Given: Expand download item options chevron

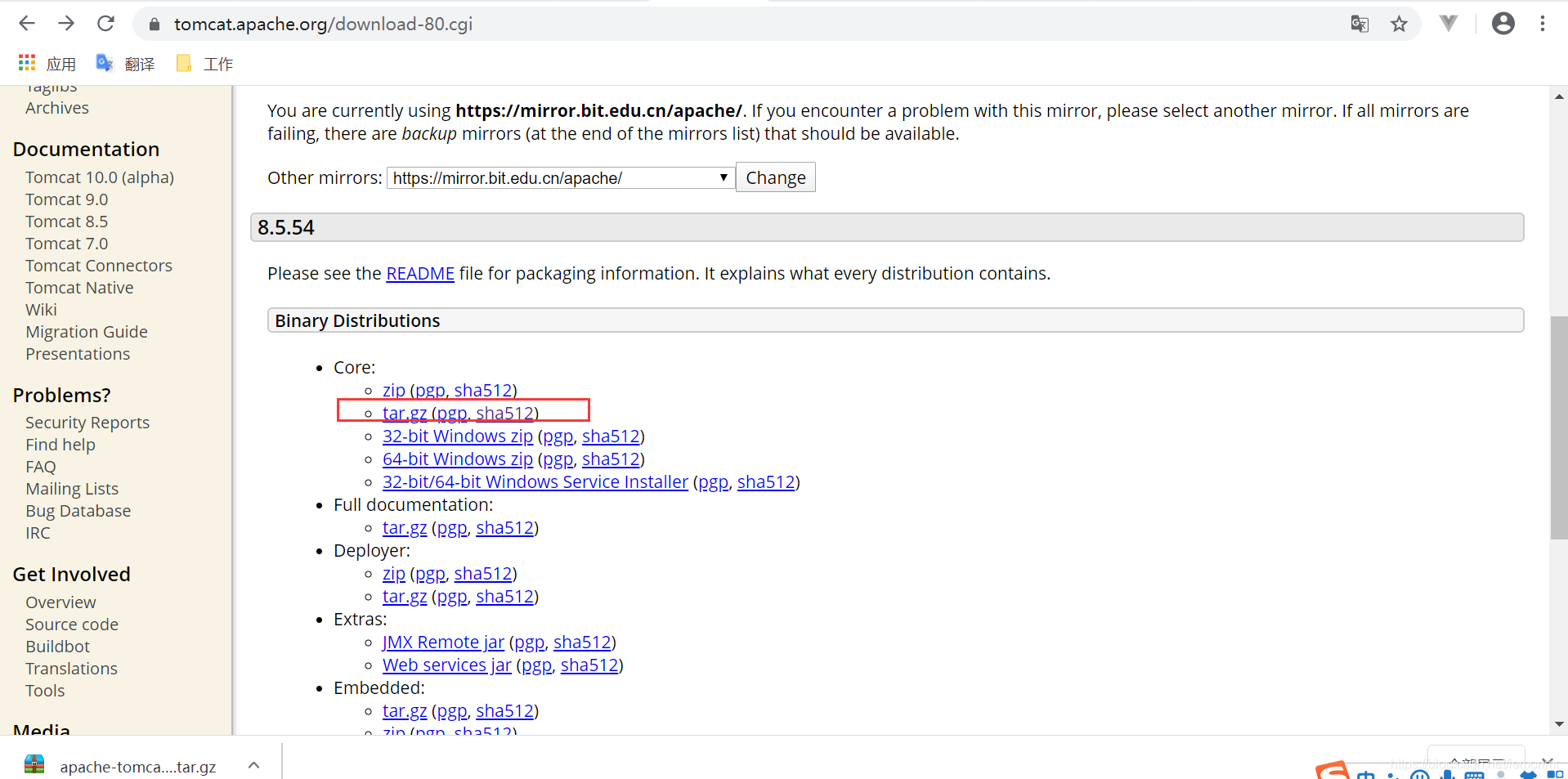Looking at the screenshot, I should click(x=254, y=766).
